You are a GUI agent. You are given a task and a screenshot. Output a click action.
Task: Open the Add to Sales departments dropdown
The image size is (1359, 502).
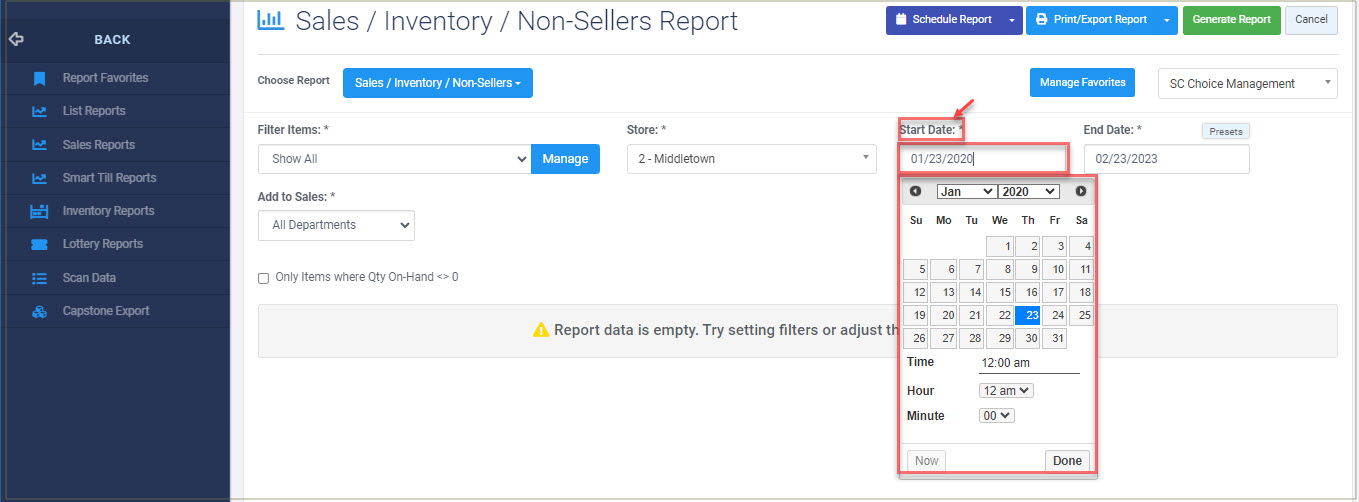click(x=336, y=225)
